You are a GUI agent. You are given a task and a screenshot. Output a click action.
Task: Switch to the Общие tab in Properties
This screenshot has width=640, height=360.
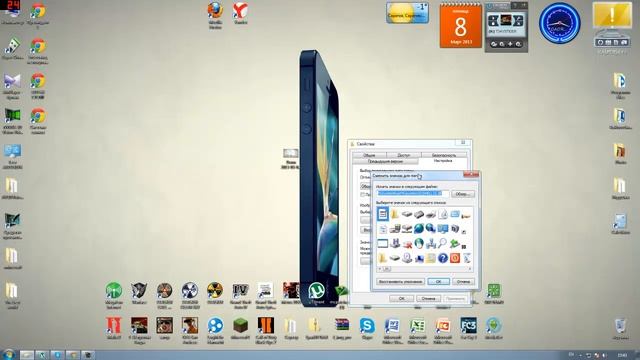pos(369,155)
